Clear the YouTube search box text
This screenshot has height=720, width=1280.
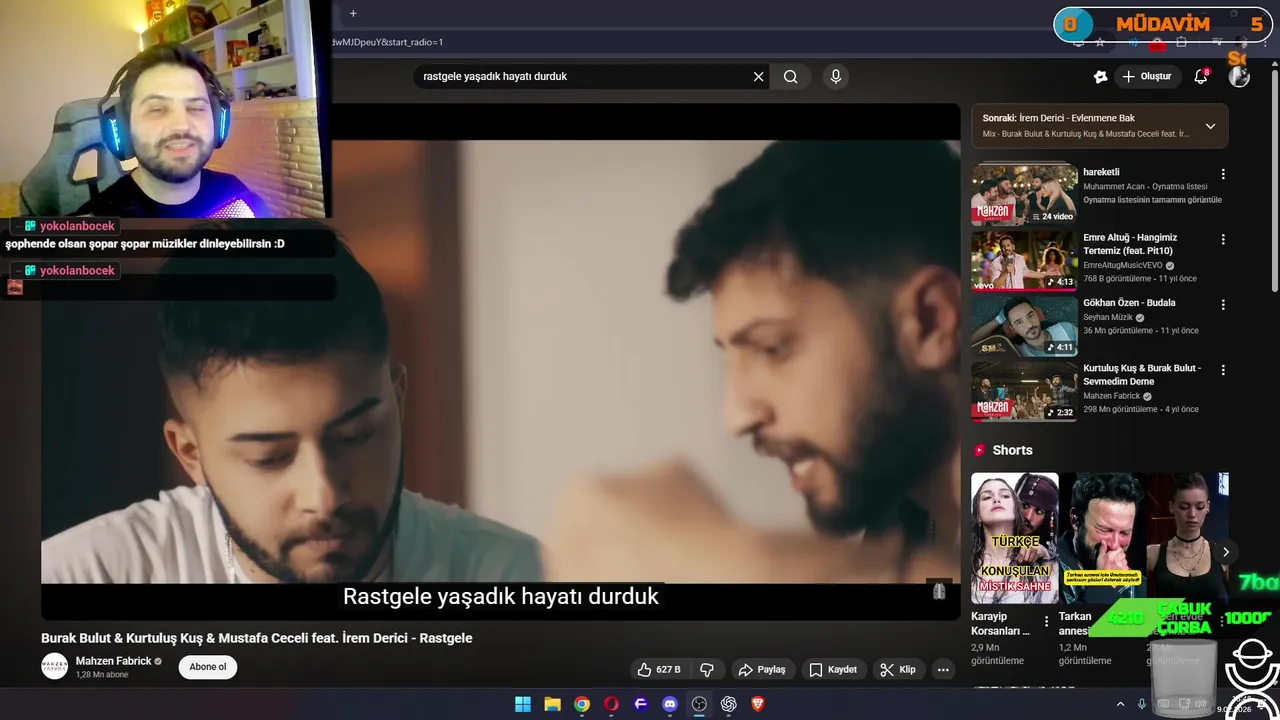(x=758, y=77)
